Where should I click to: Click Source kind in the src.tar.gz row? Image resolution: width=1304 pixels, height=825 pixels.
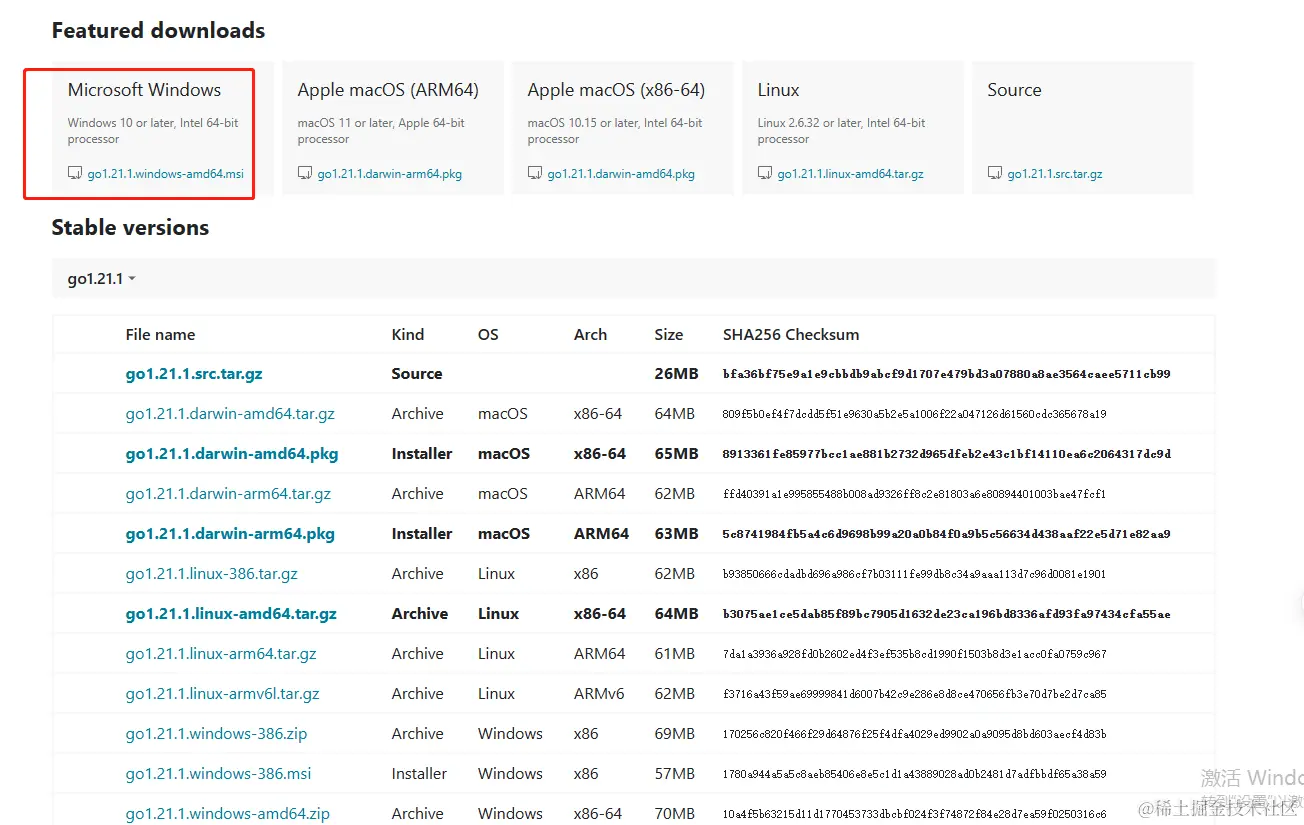pyautogui.click(x=417, y=374)
